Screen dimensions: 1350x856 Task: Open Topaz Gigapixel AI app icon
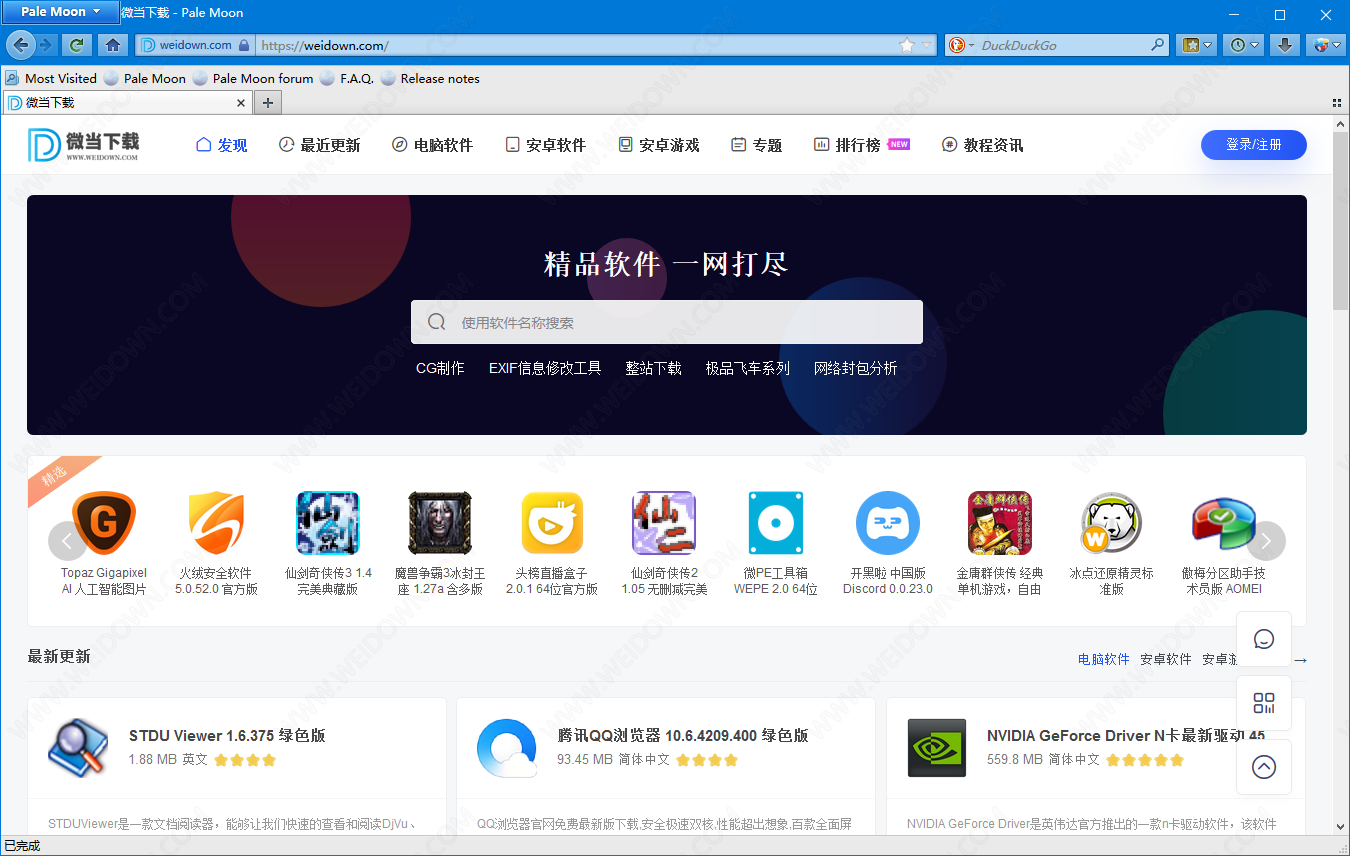tap(104, 523)
